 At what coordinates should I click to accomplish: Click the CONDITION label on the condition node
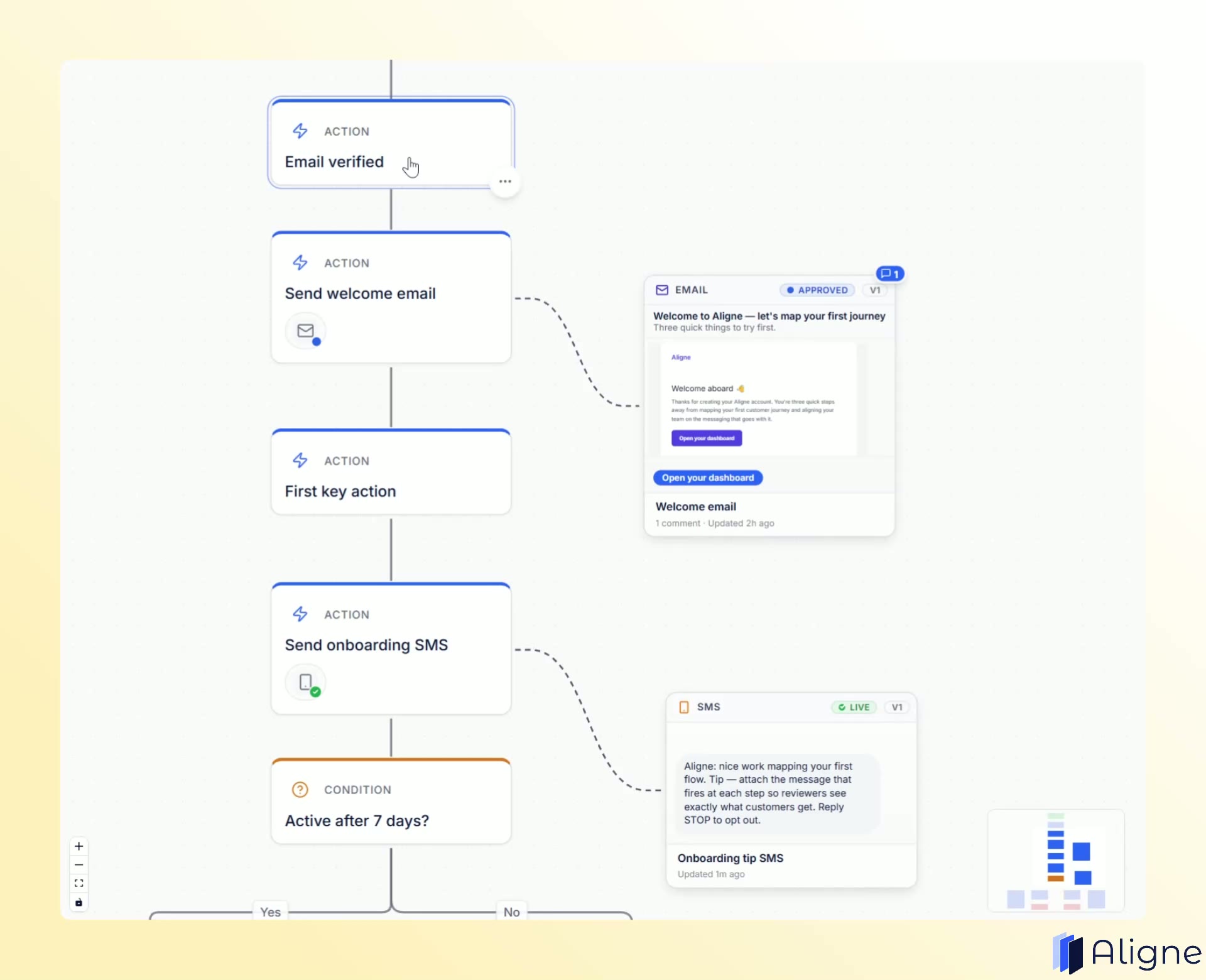tap(357, 790)
